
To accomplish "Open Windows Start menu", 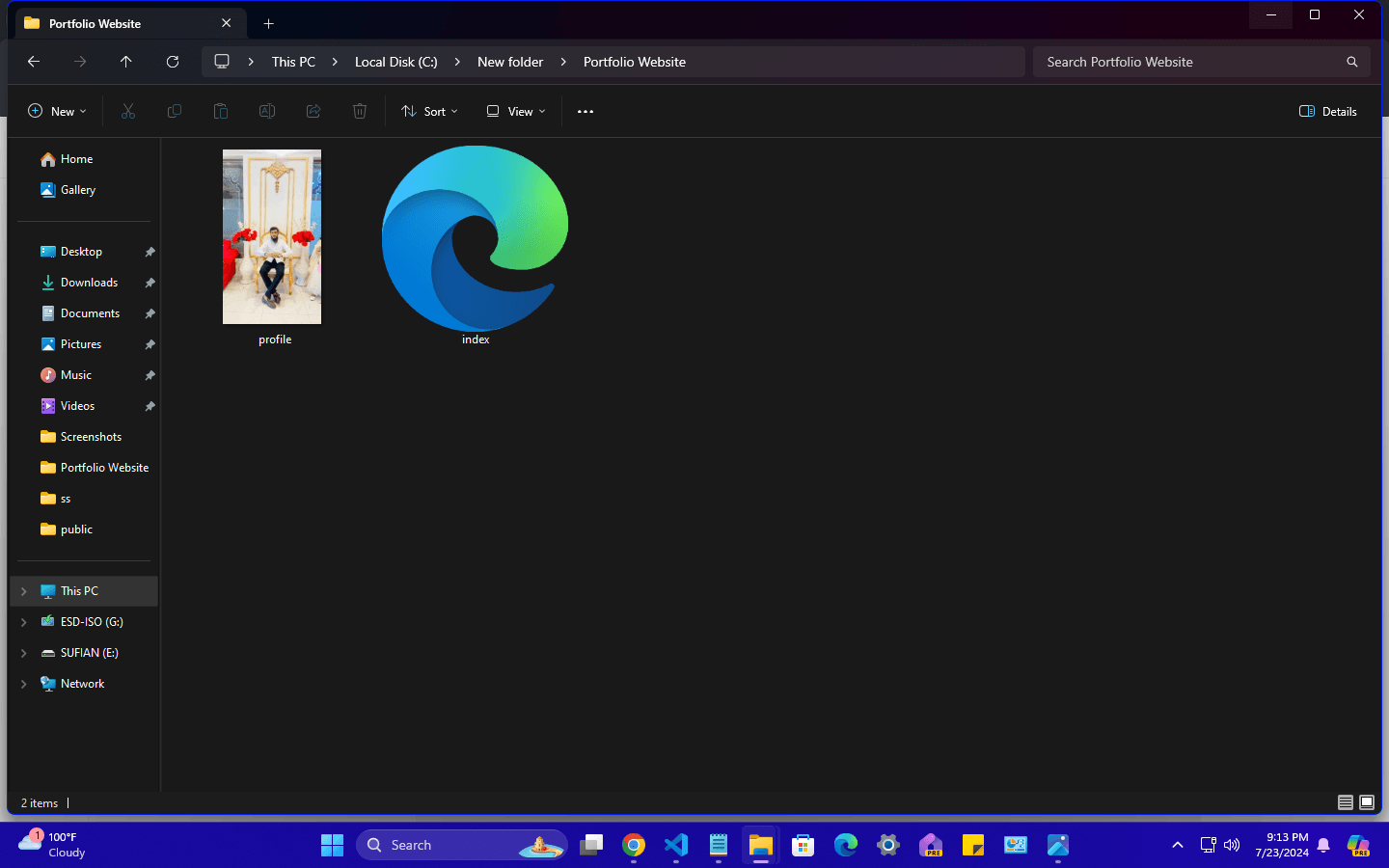I will point(332,845).
